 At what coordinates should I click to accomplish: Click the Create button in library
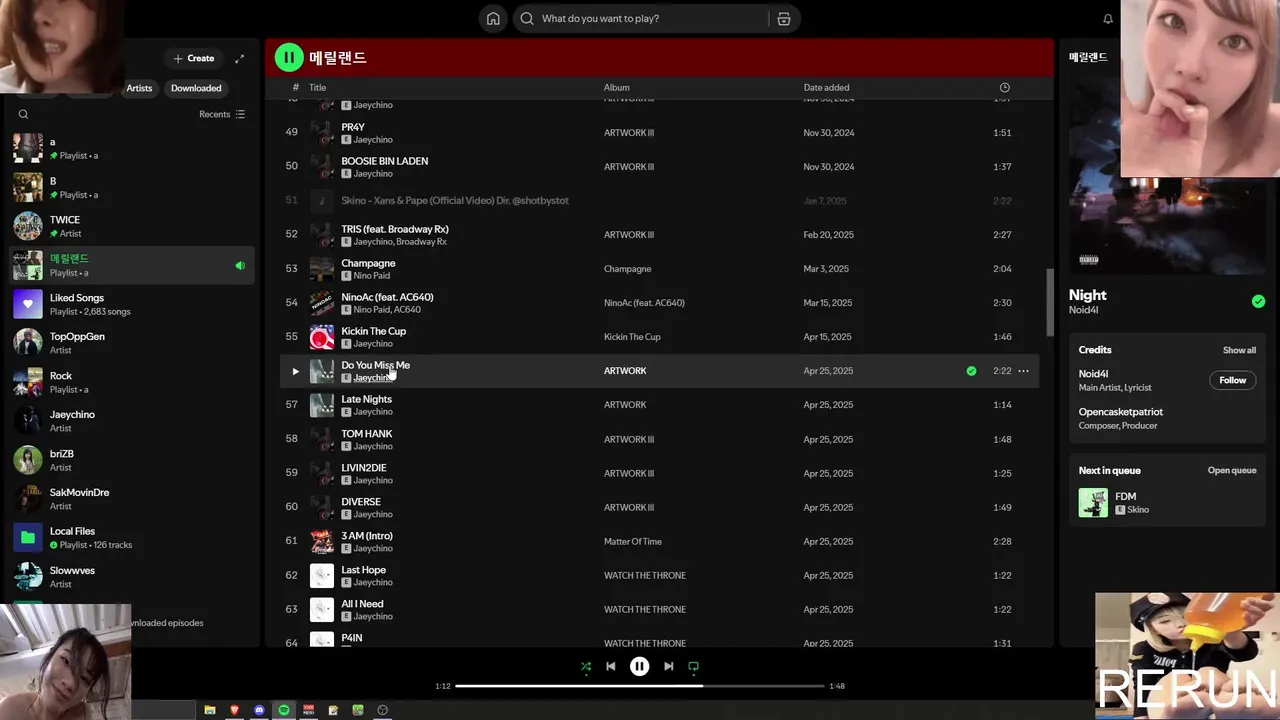[x=194, y=59]
